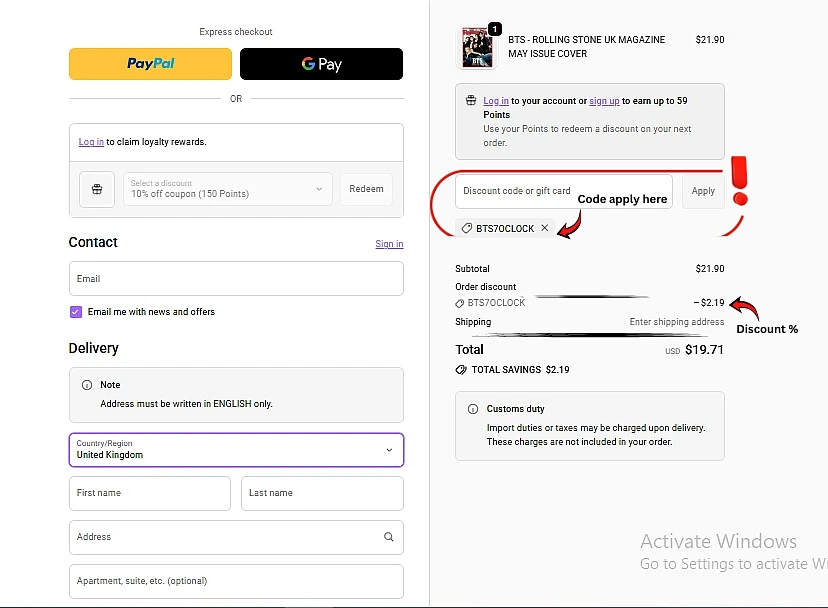Image resolution: width=828 pixels, height=608 pixels.
Task: Click the search icon in the Address field
Action: pos(389,537)
